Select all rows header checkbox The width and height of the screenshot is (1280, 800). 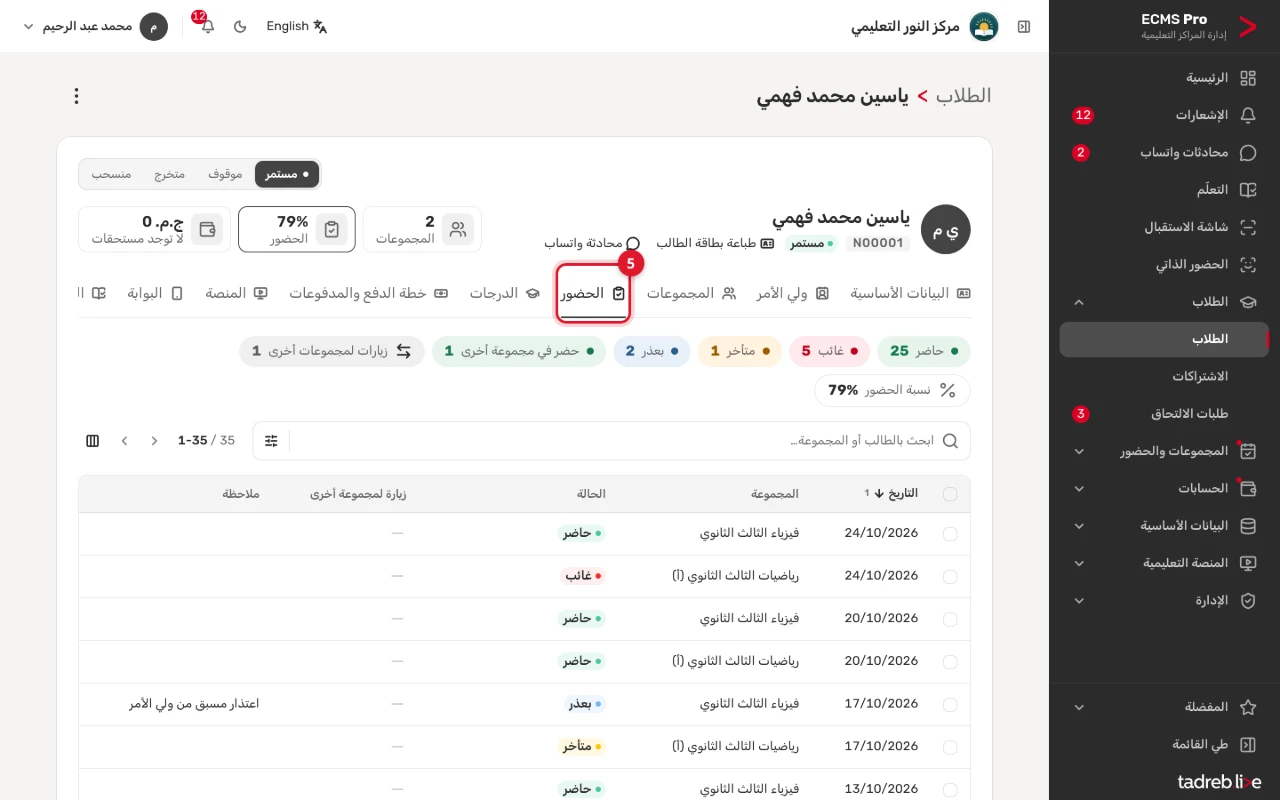point(950,494)
